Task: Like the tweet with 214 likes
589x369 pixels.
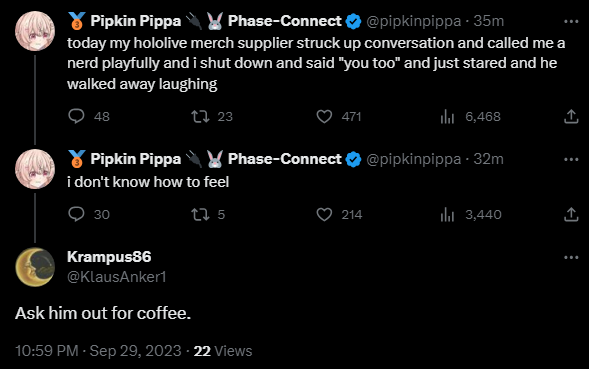Action: tap(324, 215)
